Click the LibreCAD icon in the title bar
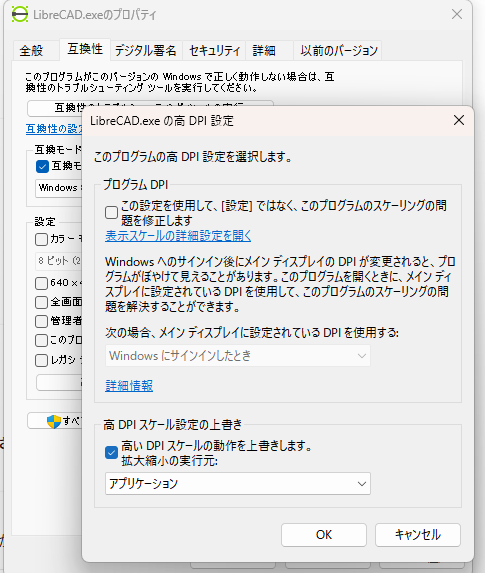This screenshot has height=573, width=485. point(19,14)
